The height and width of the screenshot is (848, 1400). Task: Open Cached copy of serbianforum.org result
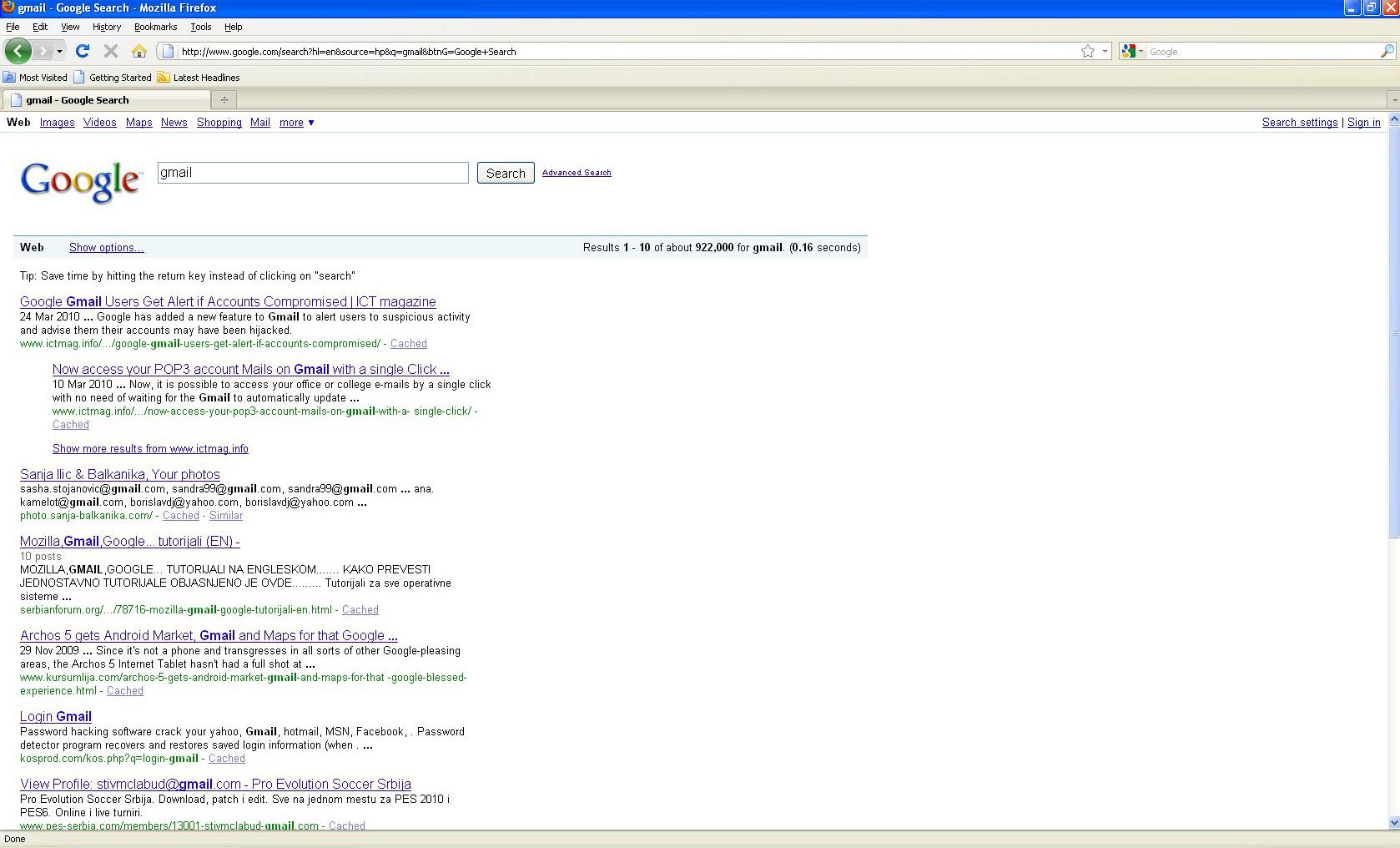pos(360,610)
